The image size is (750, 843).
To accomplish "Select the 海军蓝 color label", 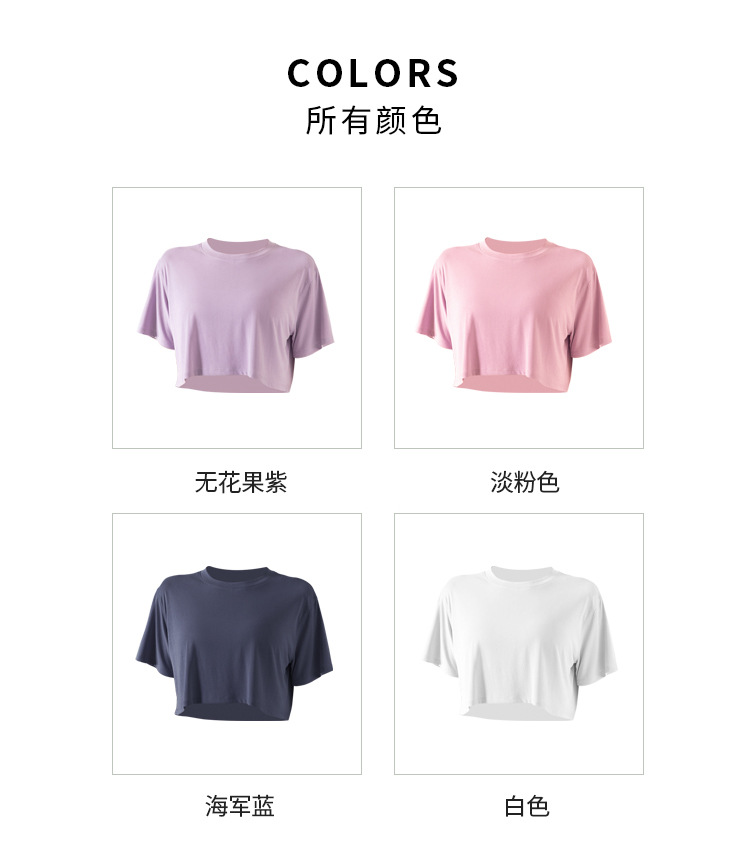I will pyautogui.click(x=240, y=806).
